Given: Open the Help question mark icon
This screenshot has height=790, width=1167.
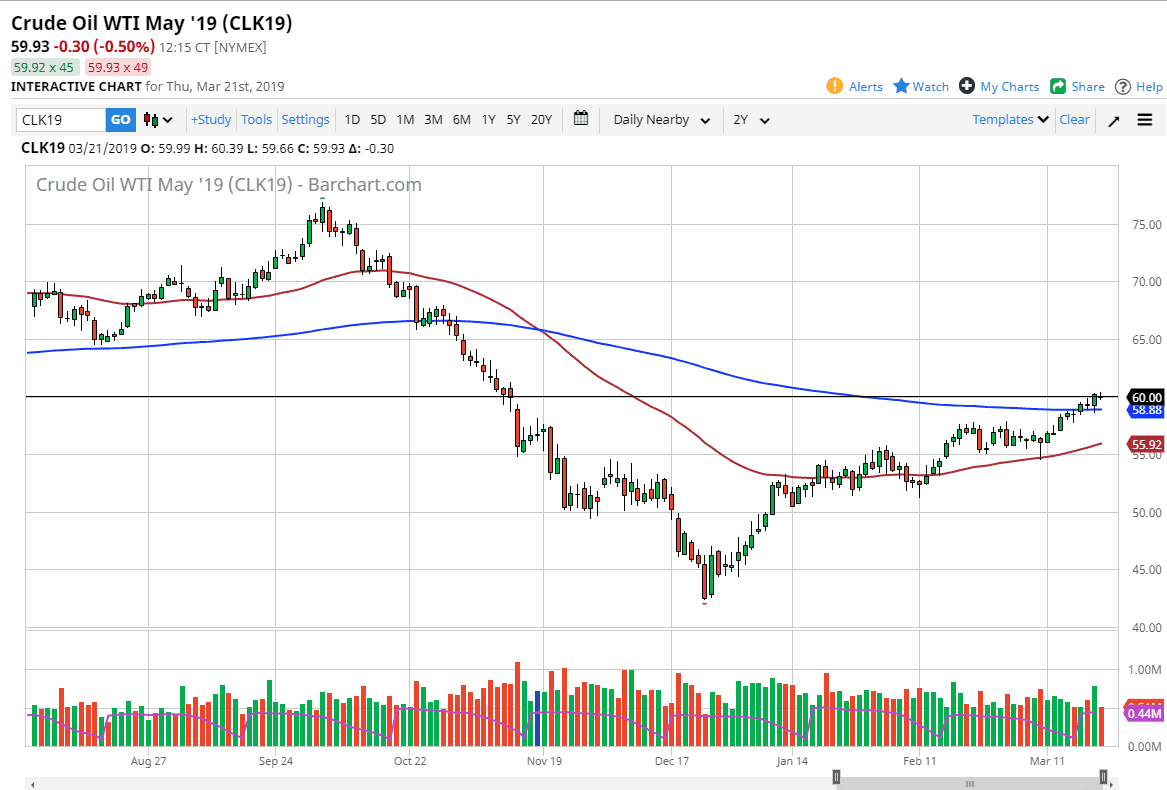Looking at the screenshot, I should (1122, 86).
